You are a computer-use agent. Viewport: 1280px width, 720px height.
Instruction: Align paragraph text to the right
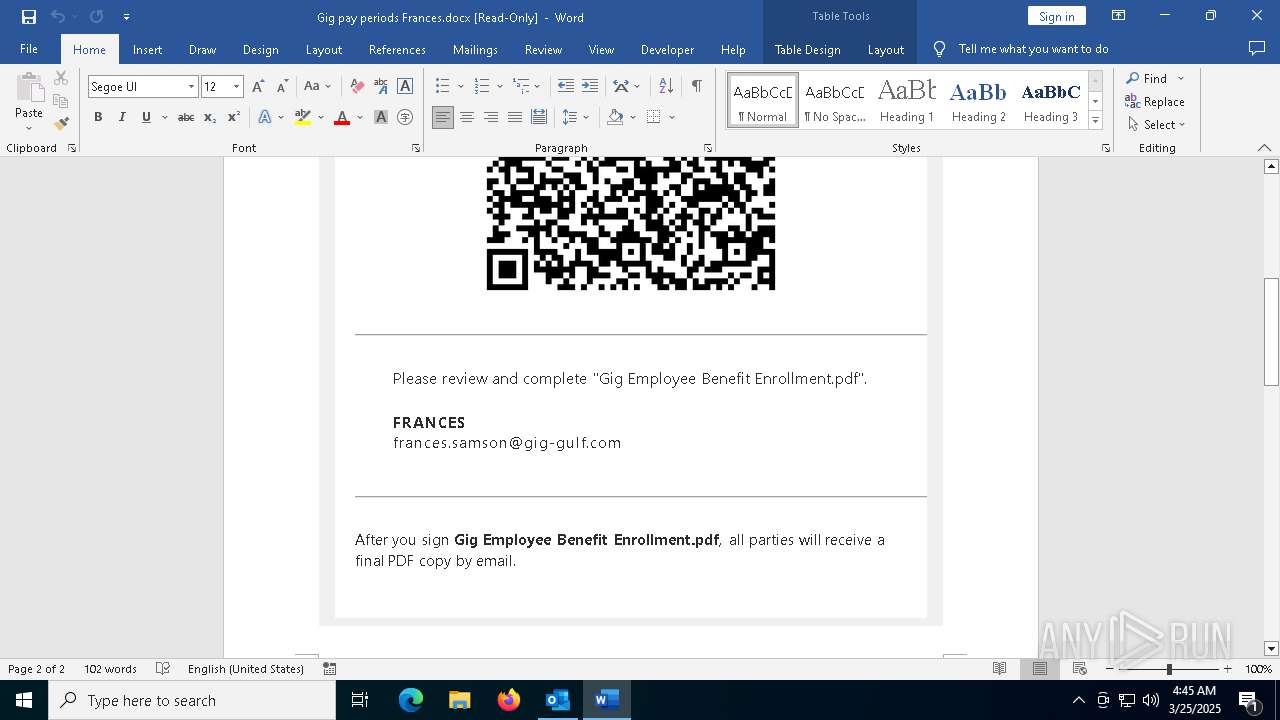491,117
